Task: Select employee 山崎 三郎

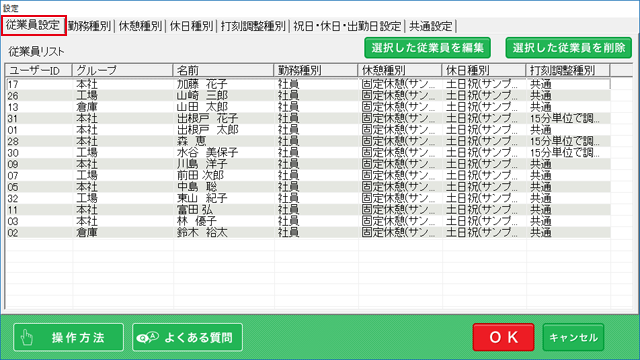Action: [202, 96]
